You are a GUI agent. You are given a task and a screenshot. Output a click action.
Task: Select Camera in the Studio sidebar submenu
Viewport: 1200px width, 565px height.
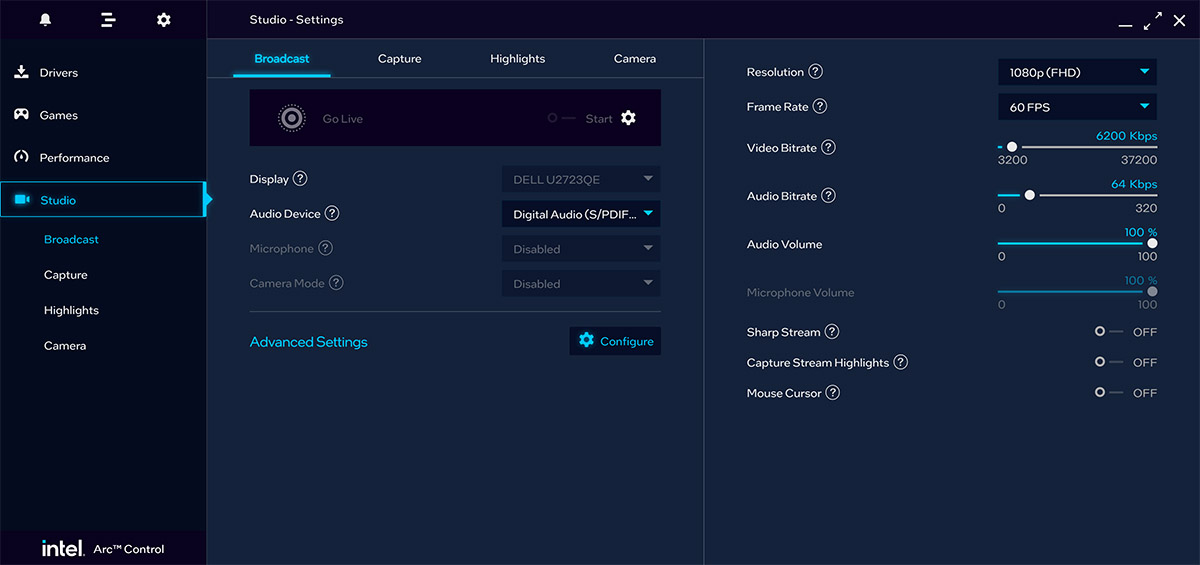point(65,346)
